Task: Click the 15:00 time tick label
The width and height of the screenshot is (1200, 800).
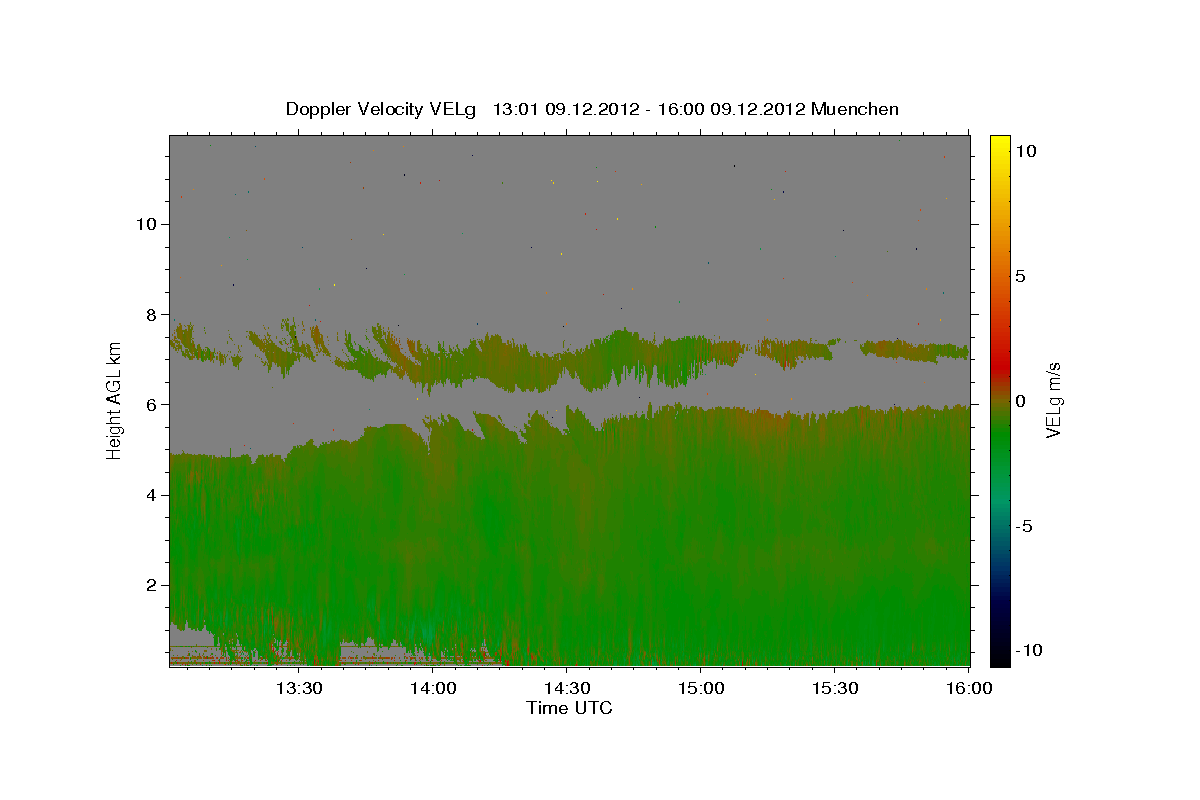Action: coord(700,688)
